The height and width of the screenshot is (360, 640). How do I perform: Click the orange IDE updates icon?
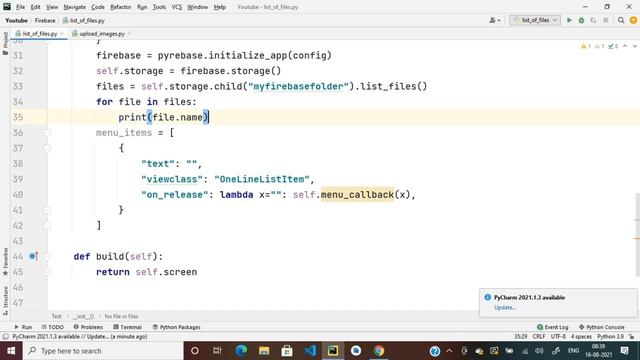tap(633, 20)
